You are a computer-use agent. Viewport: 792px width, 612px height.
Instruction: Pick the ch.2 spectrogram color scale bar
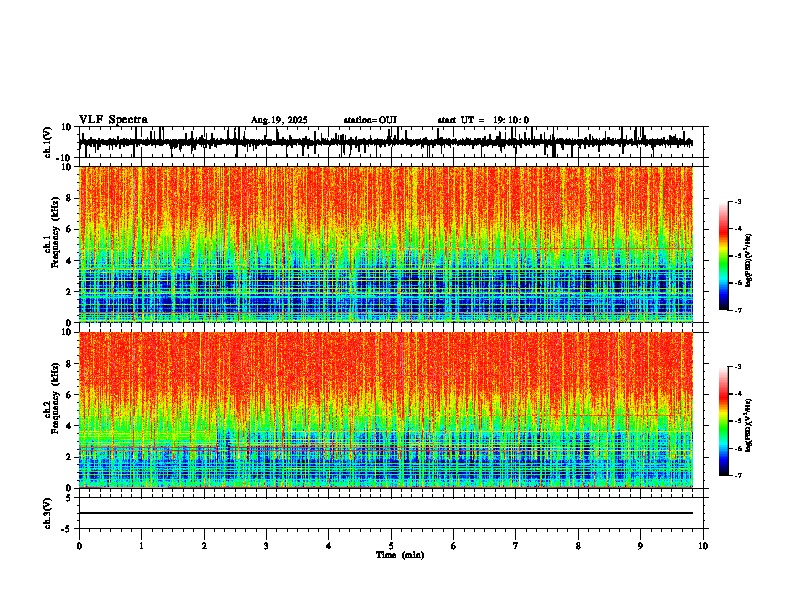point(724,421)
